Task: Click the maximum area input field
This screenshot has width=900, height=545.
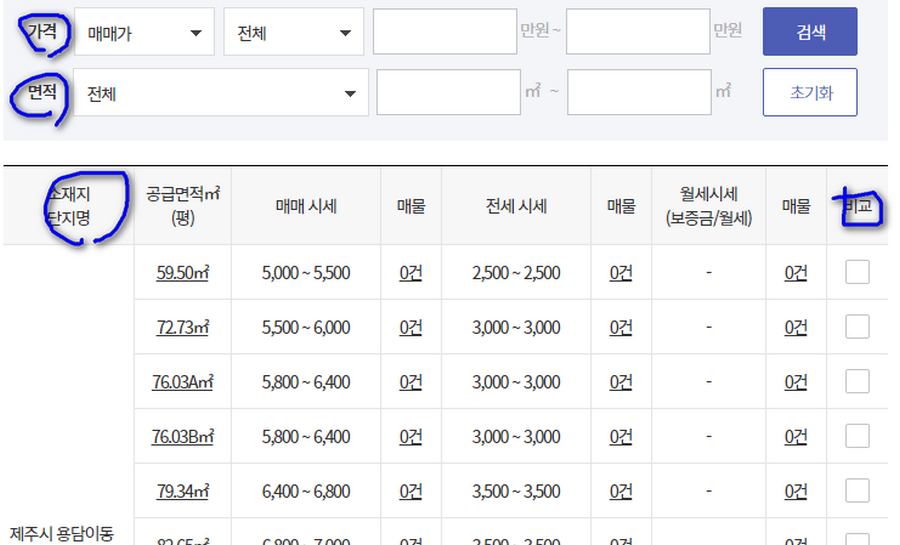Action: pos(639,92)
